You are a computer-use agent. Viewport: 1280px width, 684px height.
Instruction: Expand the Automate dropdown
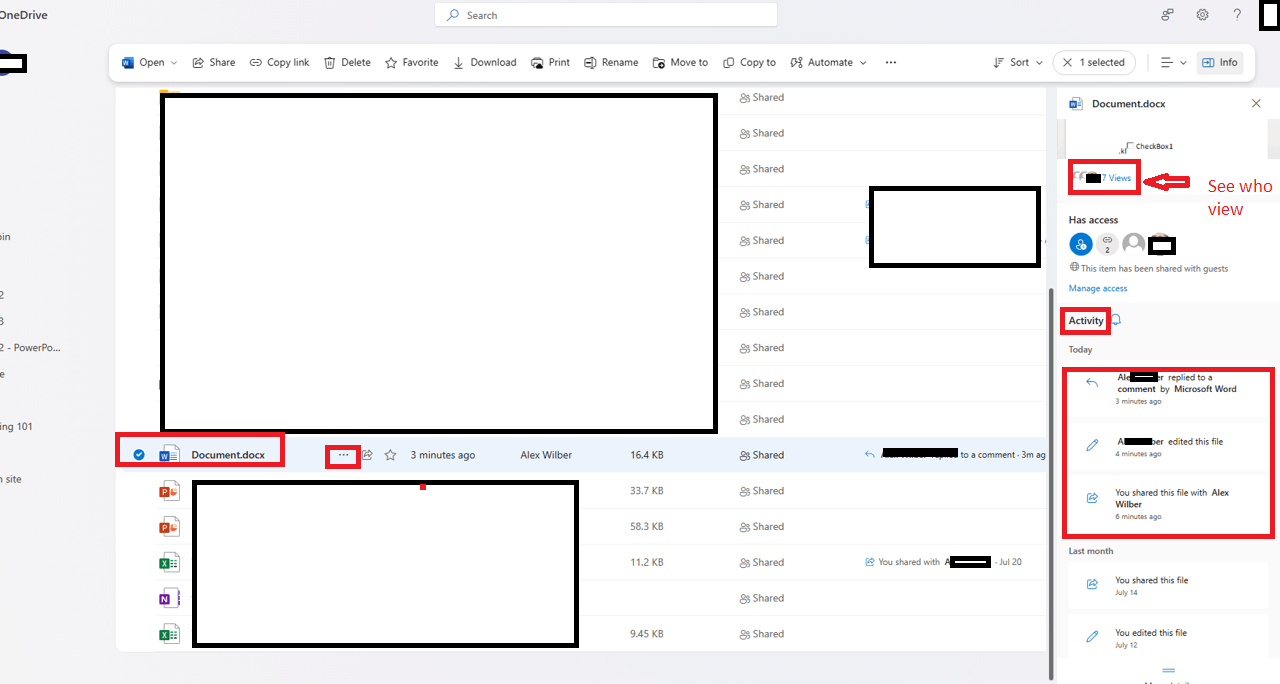pyautogui.click(x=828, y=62)
